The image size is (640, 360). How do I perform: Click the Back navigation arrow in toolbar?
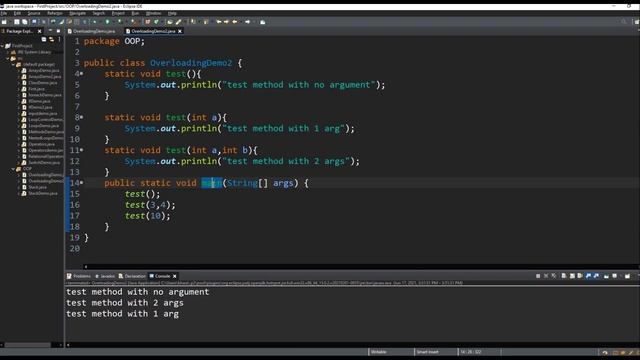[235, 22]
